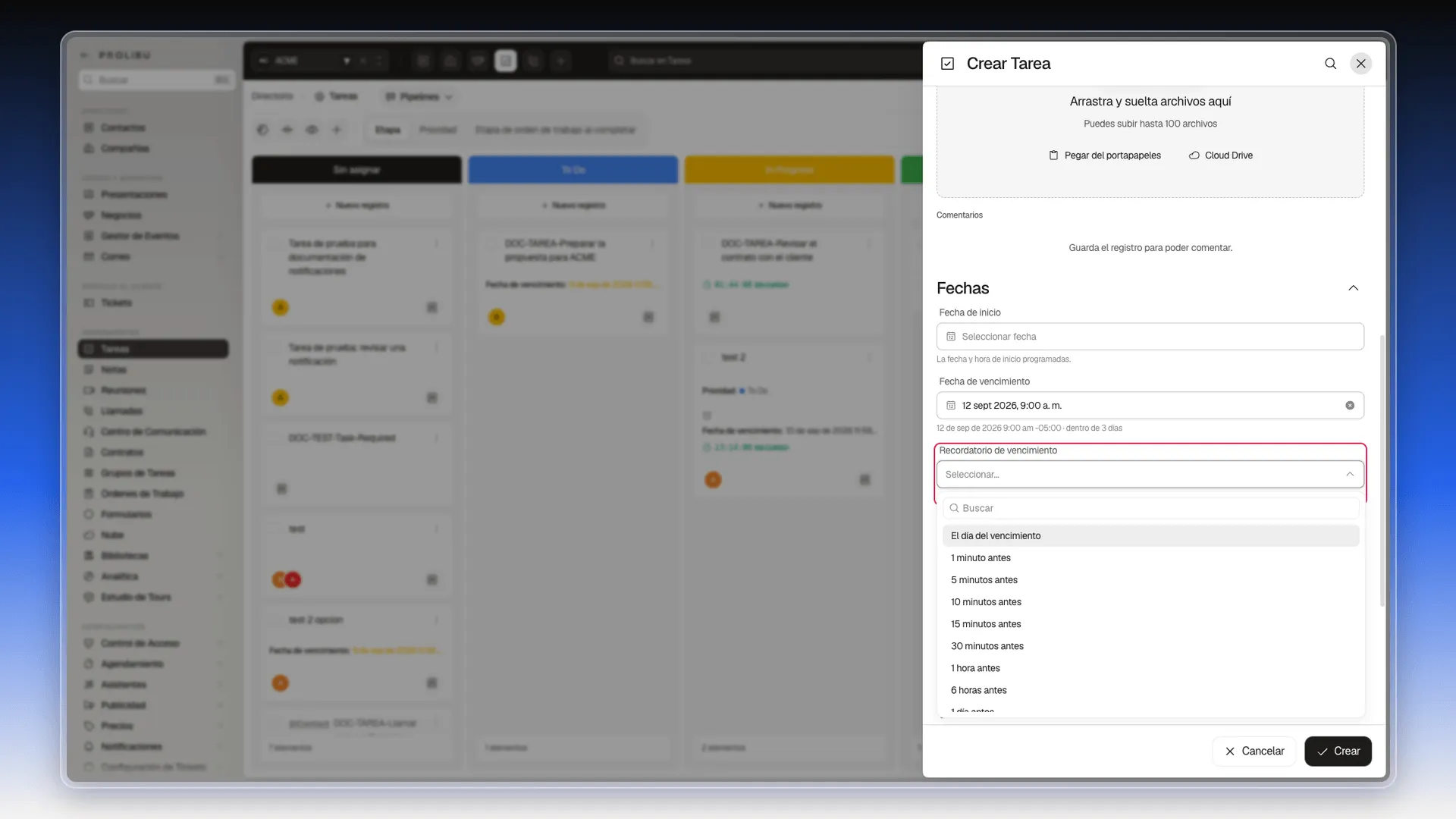Click the Buscar field in reminder dropdown
Screen dimensions: 1456x819
coord(1150,508)
